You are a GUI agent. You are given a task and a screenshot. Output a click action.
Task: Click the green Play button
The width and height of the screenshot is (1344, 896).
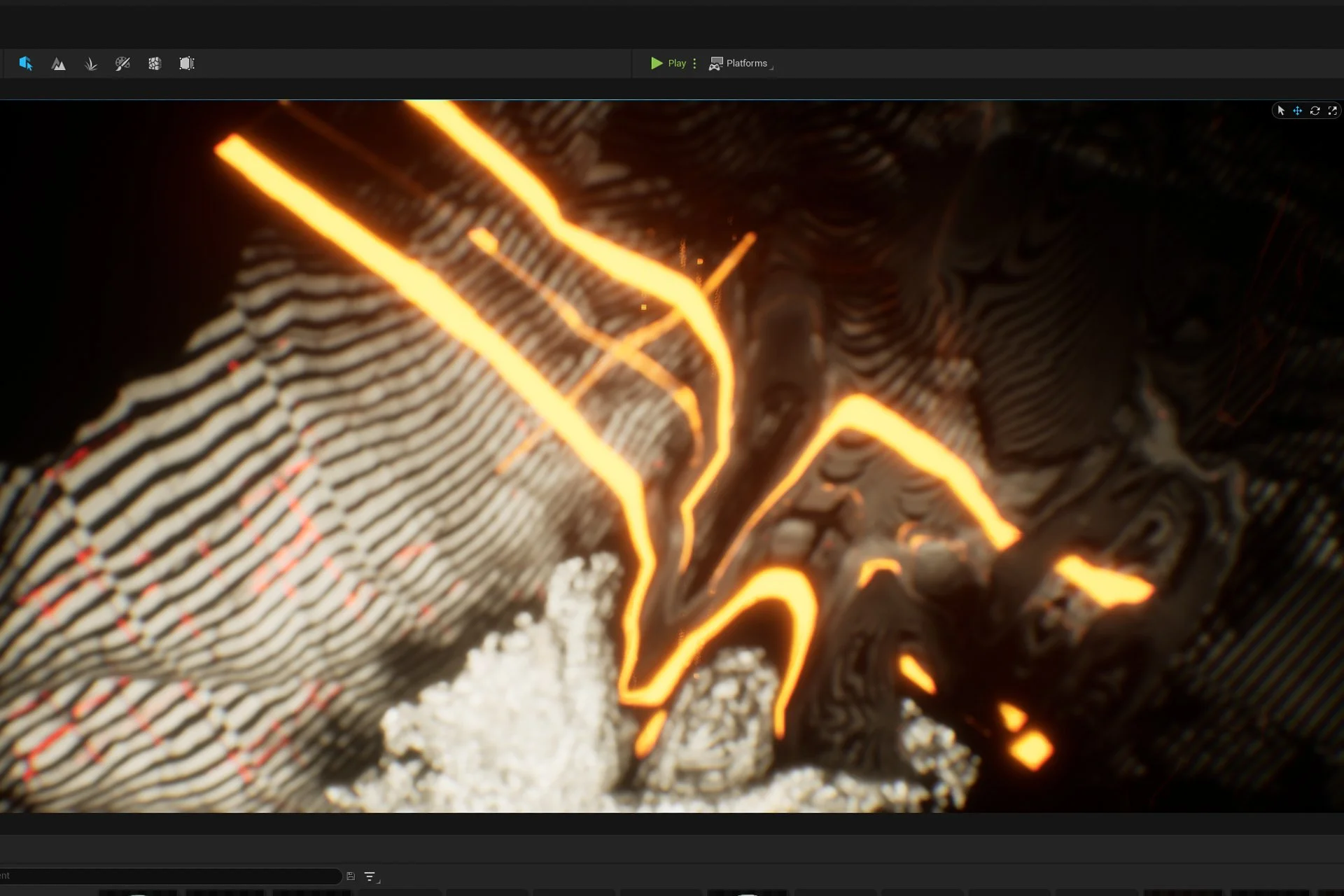tap(668, 63)
